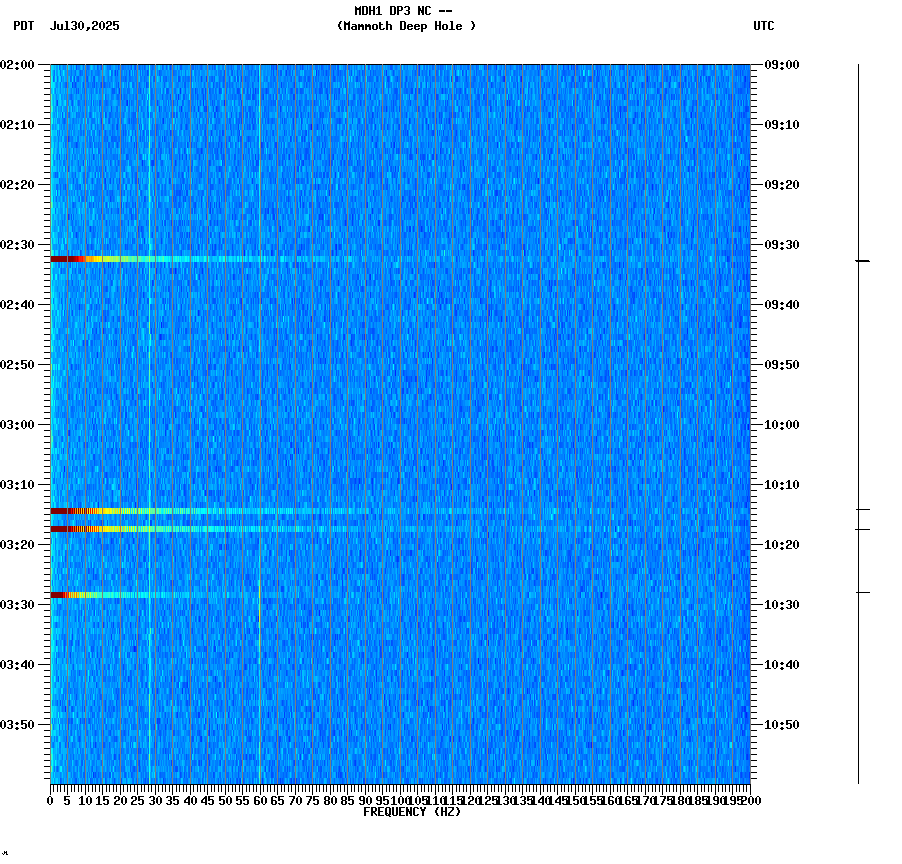The height and width of the screenshot is (864, 902).
Task: Click the 10:50 label on the right axis
Action: pos(780,723)
